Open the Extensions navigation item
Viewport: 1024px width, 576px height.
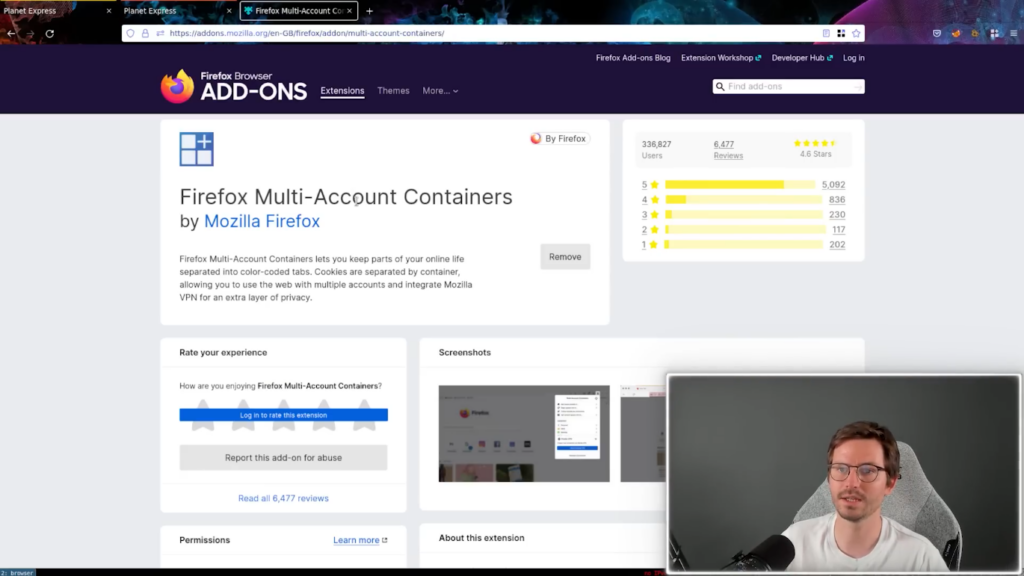tap(342, 91)
